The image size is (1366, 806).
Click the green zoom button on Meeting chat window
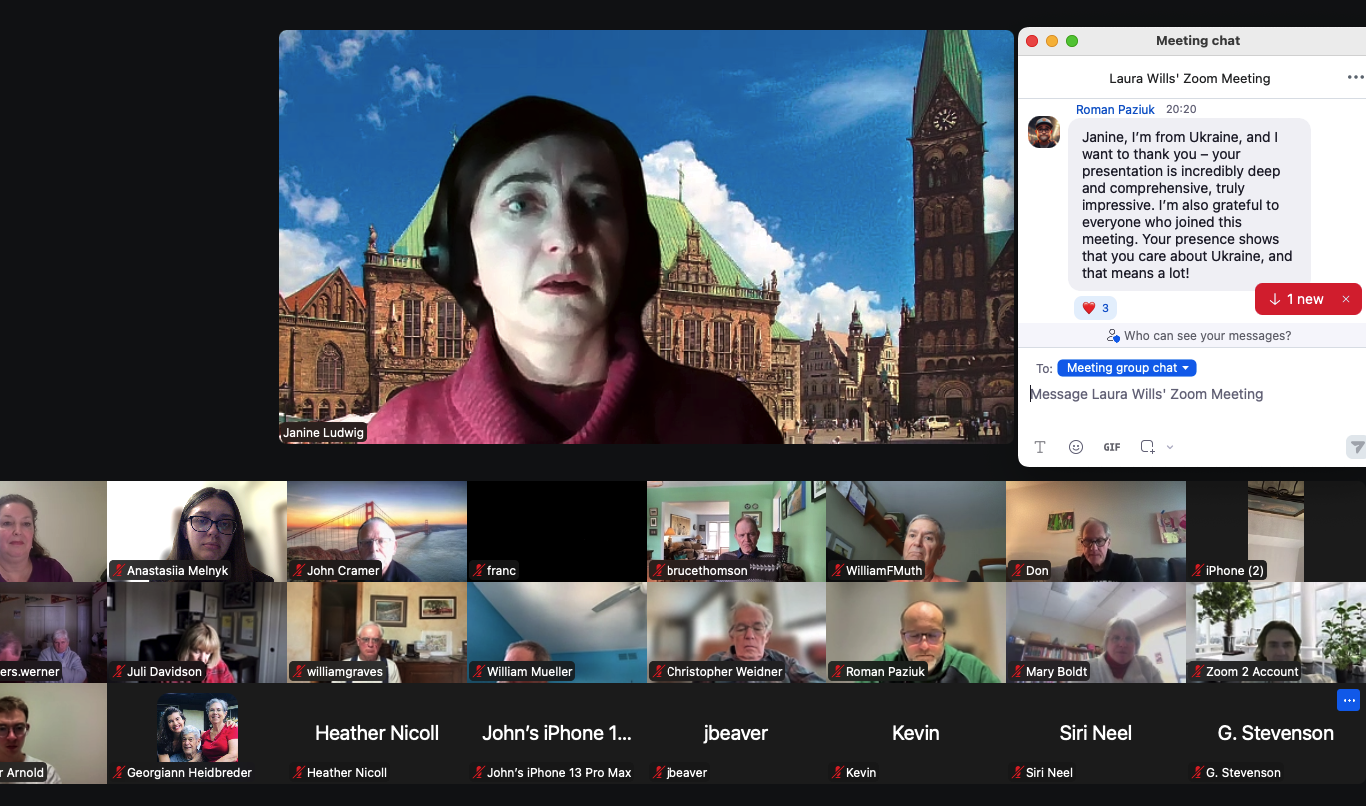1072,41
